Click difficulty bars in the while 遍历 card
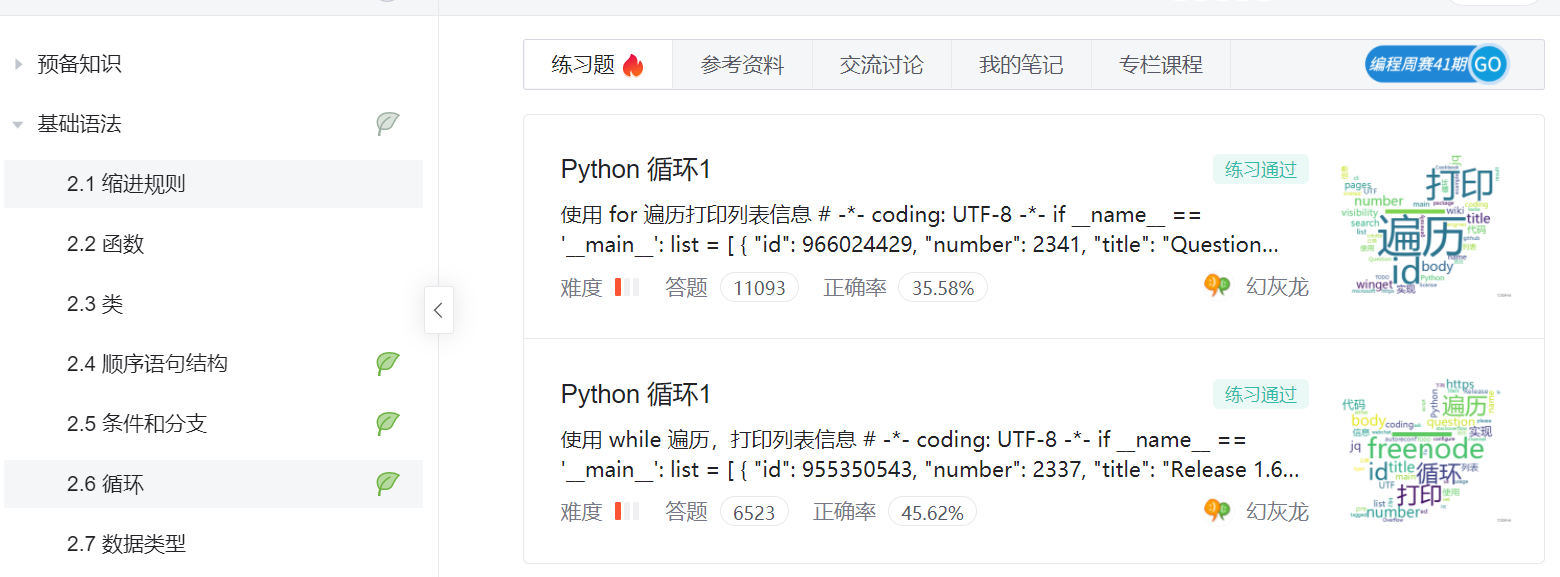Screen dimensions: 1560x577 [x=627, y=511]
